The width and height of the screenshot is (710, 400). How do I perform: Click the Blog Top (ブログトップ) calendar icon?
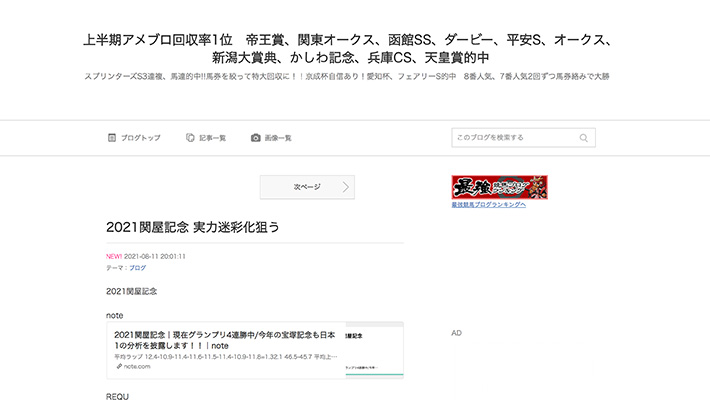[112, 138]
